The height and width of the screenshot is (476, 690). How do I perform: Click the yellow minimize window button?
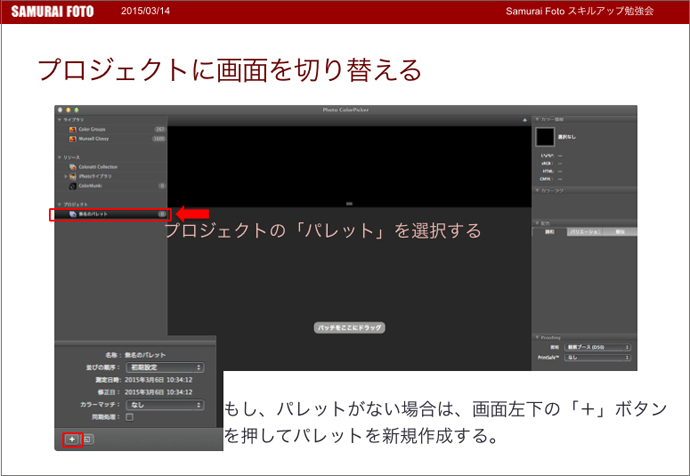pyautogui.click(x=68, y=110)
